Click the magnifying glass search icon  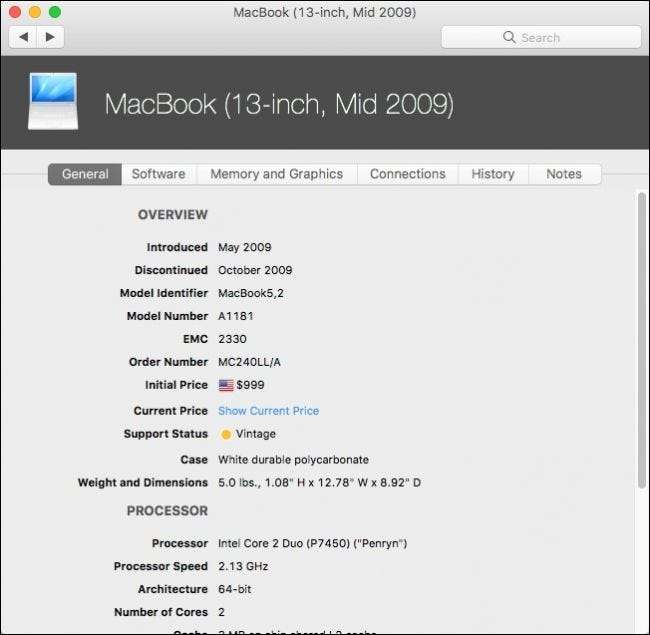pos(509,37)
